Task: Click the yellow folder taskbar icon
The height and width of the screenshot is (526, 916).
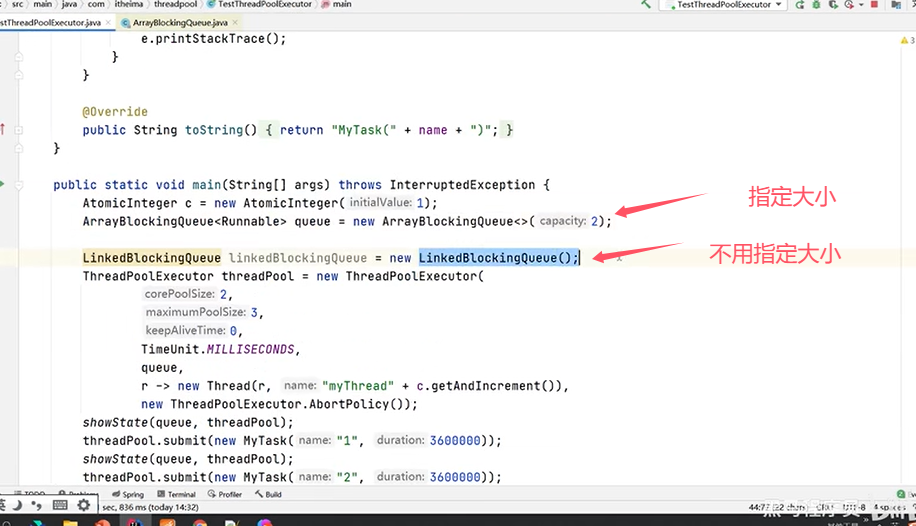Action: pyautogui.click(x=71, y=522)
